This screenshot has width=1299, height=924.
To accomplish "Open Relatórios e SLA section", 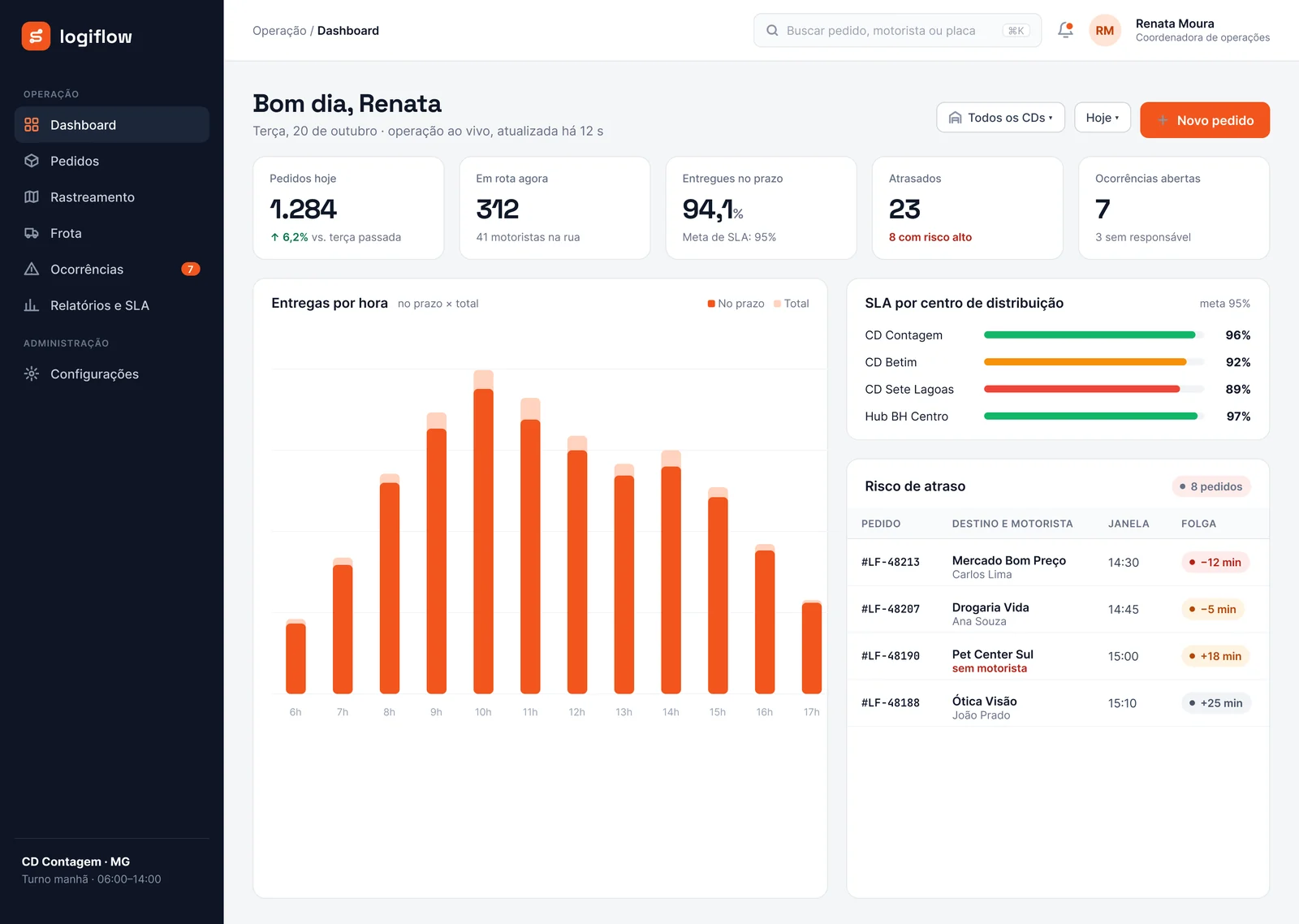I will tap(112, 305).
